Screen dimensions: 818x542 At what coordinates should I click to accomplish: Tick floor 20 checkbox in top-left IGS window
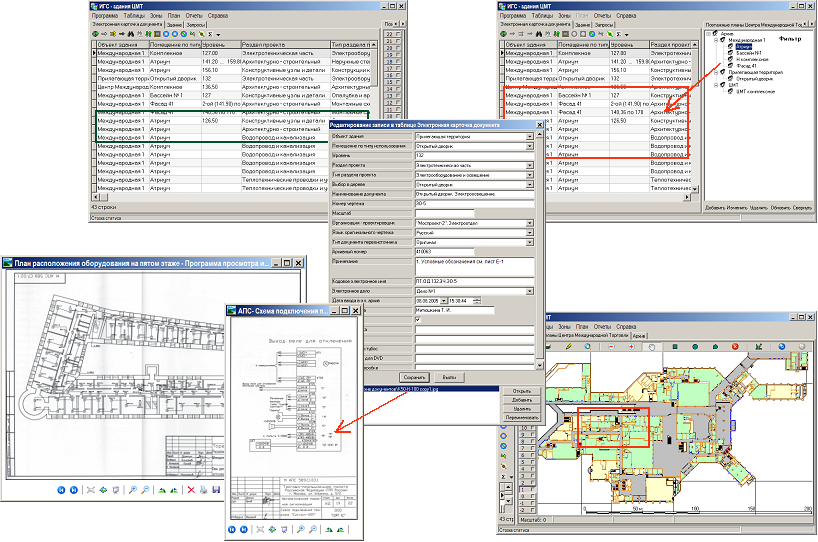pos(399,47)
